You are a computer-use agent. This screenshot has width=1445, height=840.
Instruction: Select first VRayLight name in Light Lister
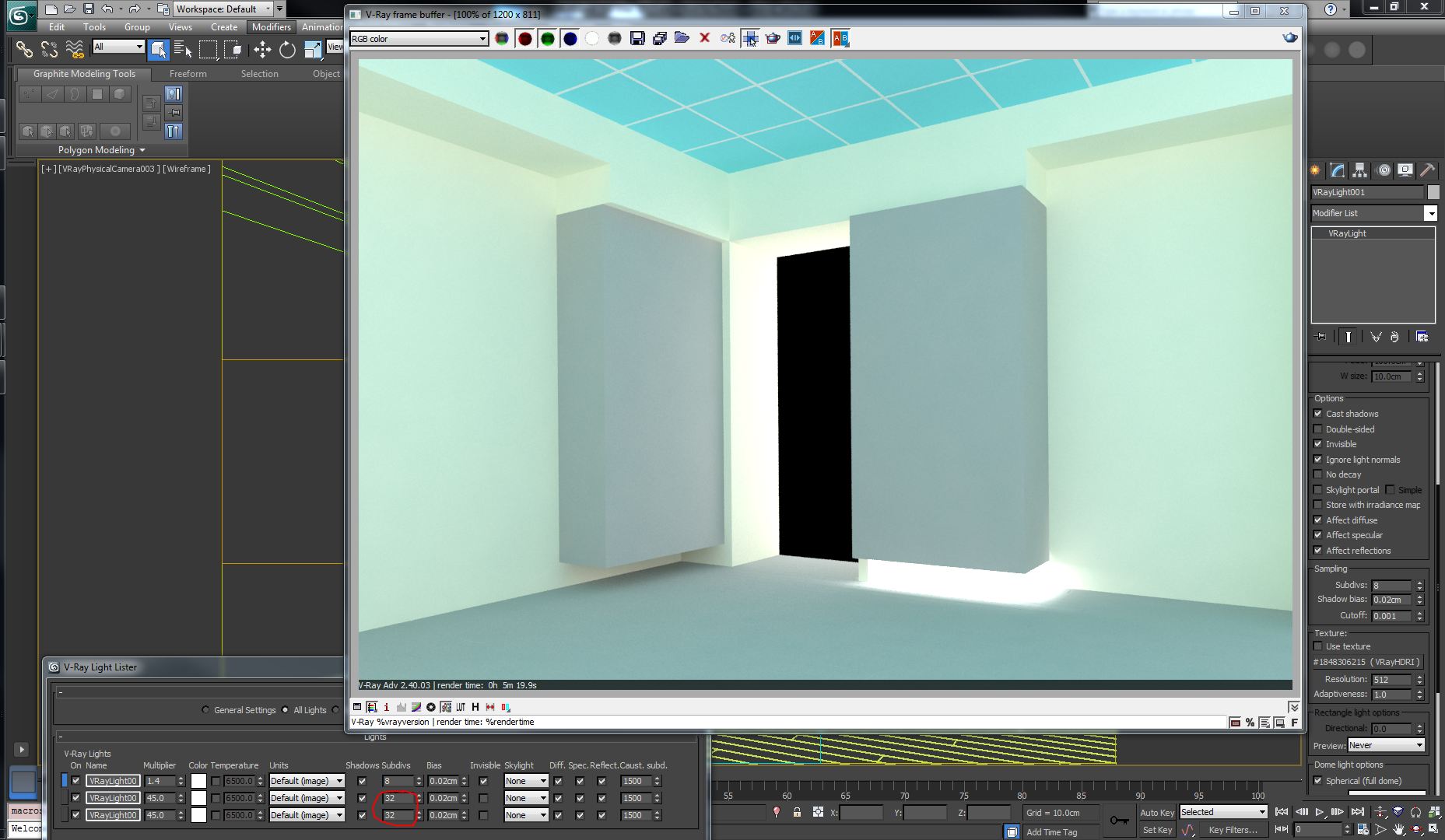(x=113, y=781)
